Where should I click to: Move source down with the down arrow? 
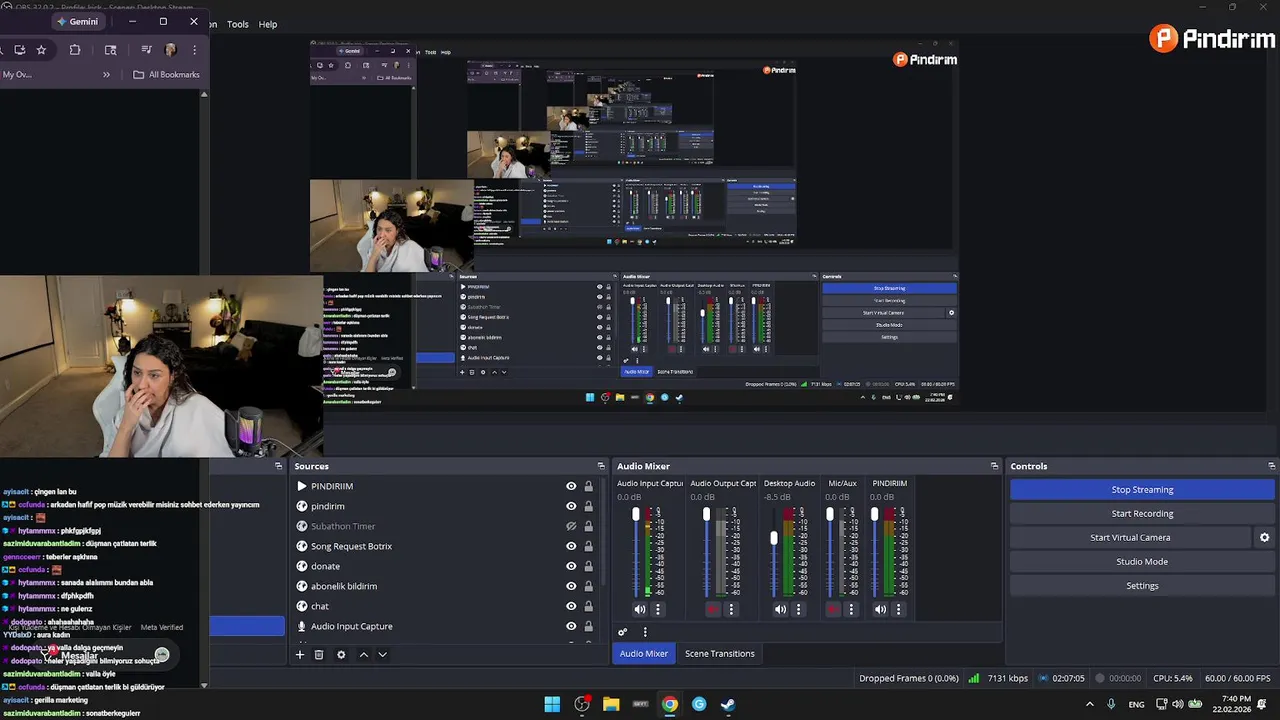click(382, 654)
